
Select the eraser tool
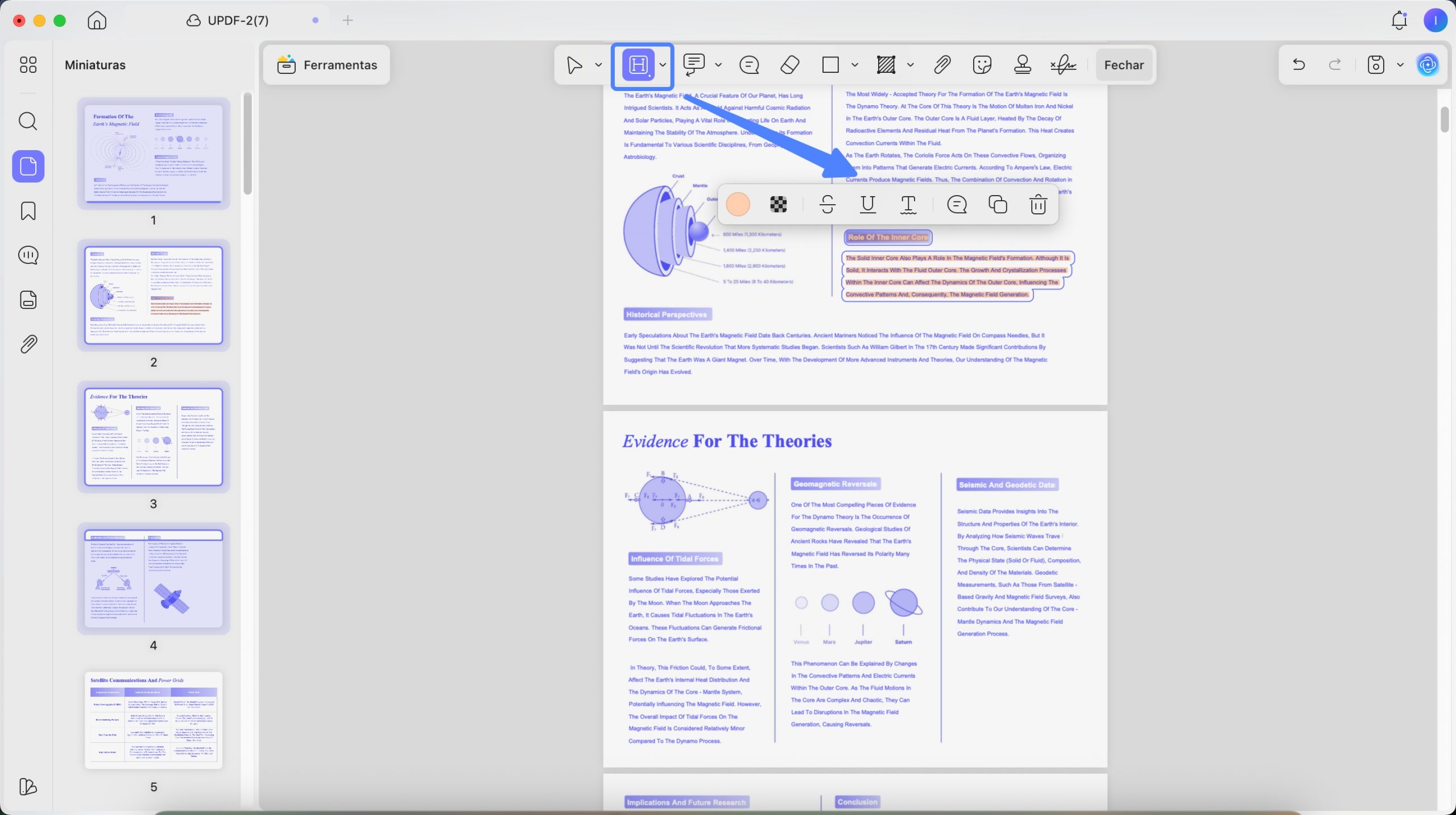click(790, 65)
